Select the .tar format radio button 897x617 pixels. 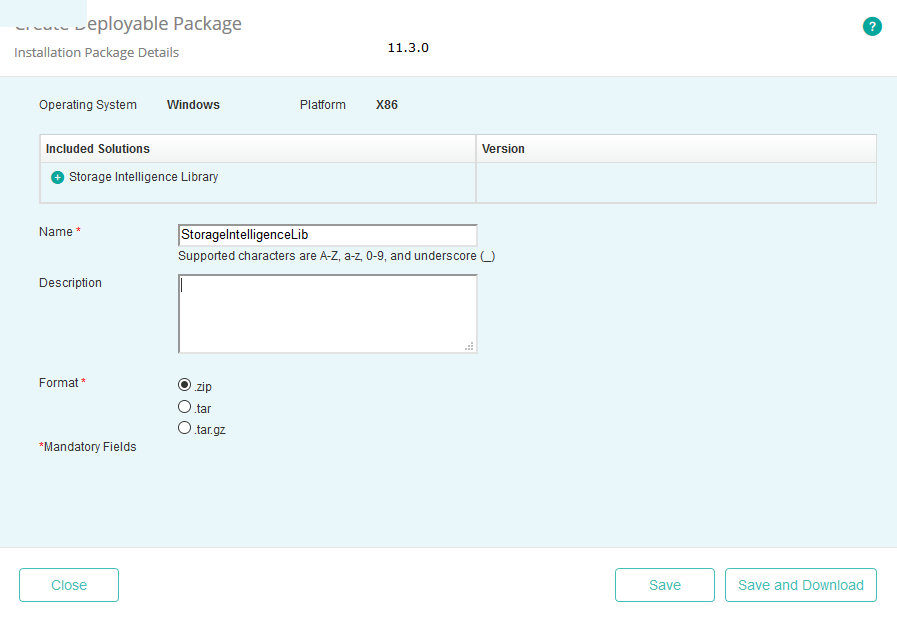tap(184, 407)
